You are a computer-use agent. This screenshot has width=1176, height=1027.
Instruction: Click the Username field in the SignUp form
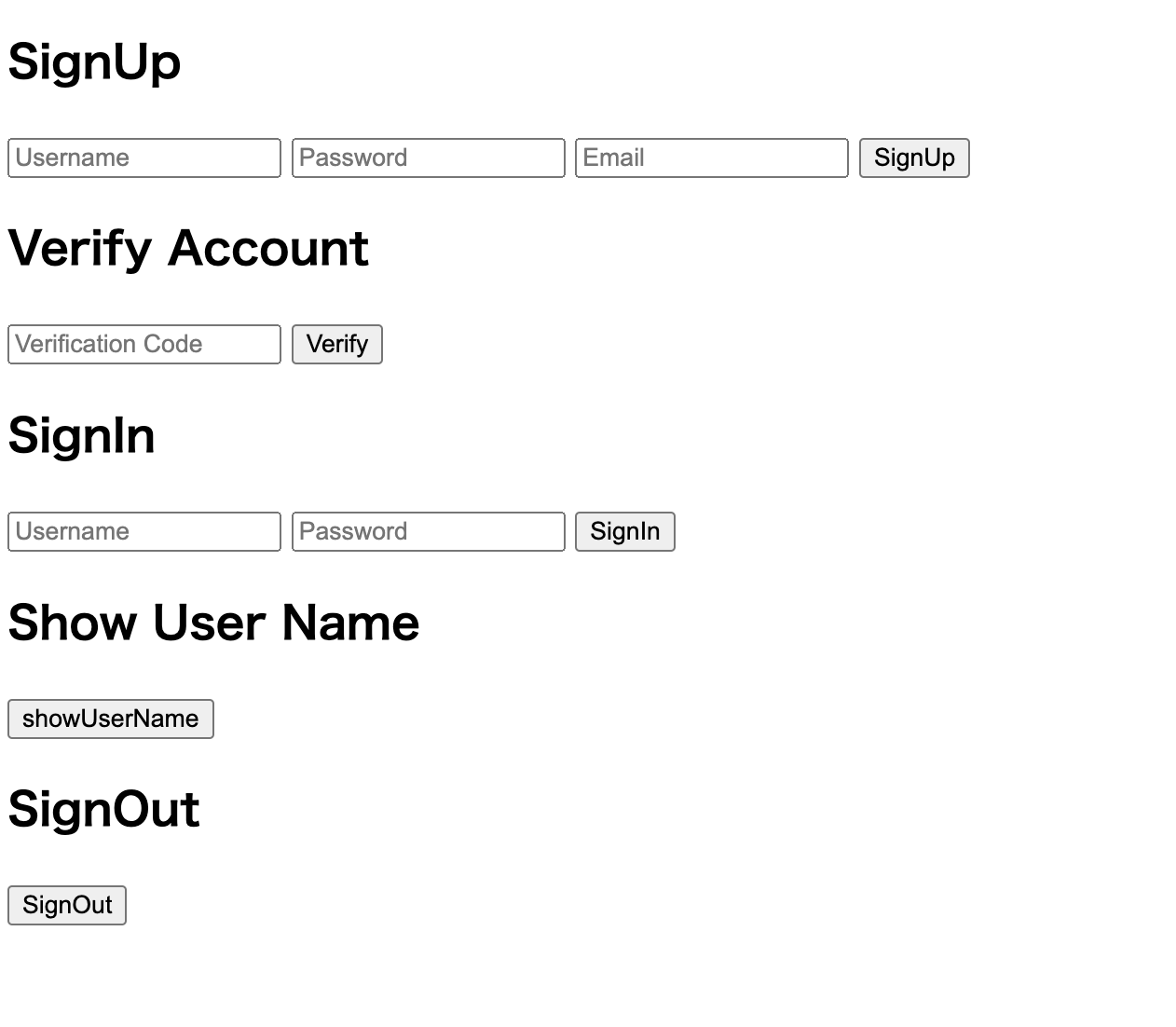click(144, 158)
